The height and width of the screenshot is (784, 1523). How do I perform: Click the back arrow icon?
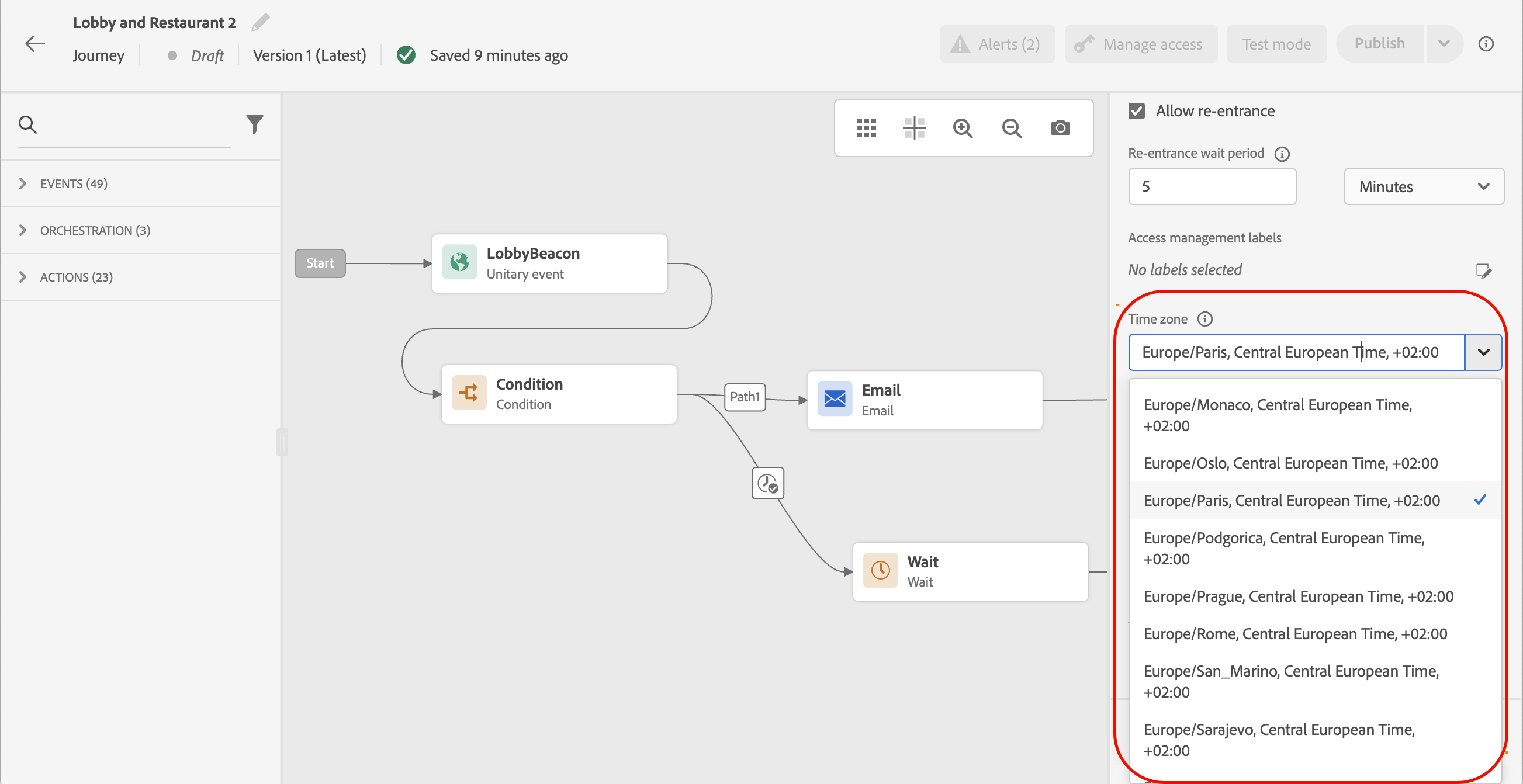pos(35,44)
